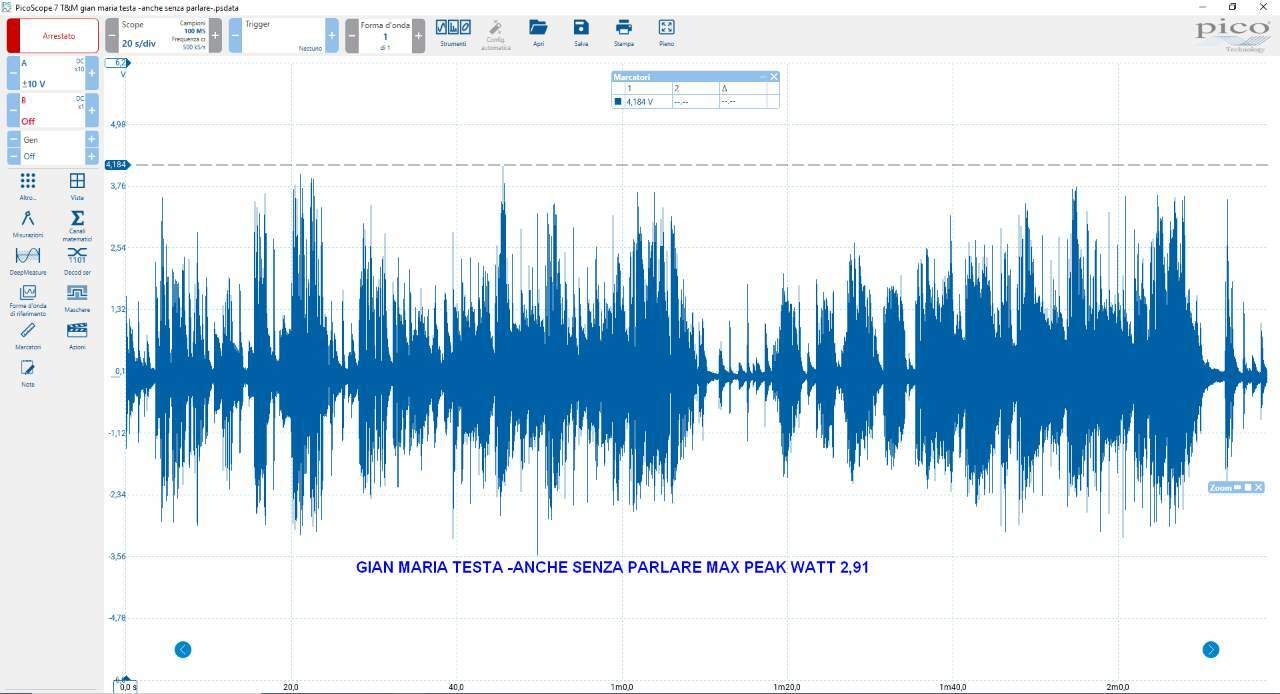The width and height of the screenshot is (1280, 694).
Task: Open the Maschere mask tool
Action: click(x=77, y=298)
